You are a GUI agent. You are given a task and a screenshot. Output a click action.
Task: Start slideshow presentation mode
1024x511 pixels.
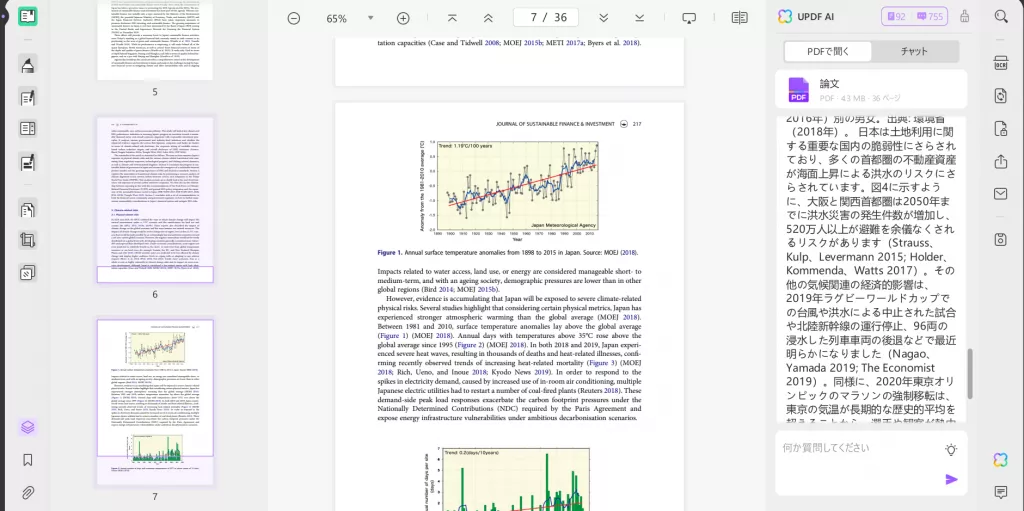point(689,18)
